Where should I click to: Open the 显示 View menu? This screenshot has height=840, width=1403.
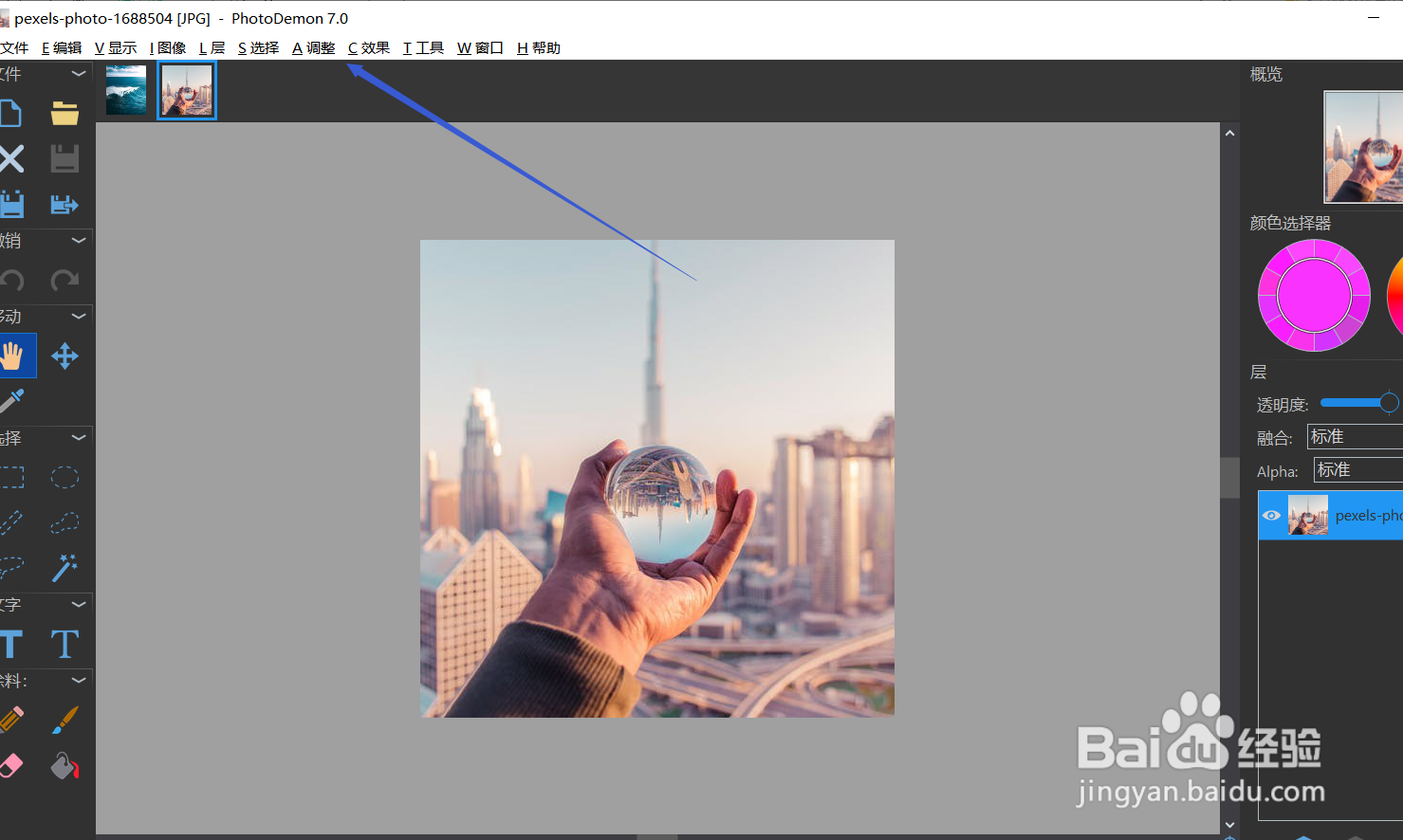[x=116, y=47]
